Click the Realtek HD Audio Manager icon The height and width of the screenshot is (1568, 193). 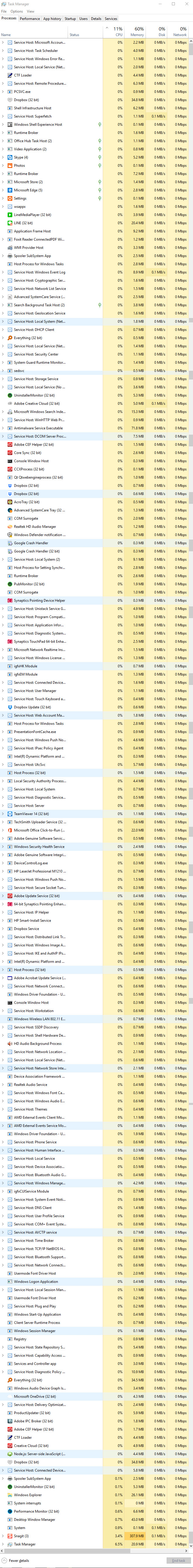(10, 526)
